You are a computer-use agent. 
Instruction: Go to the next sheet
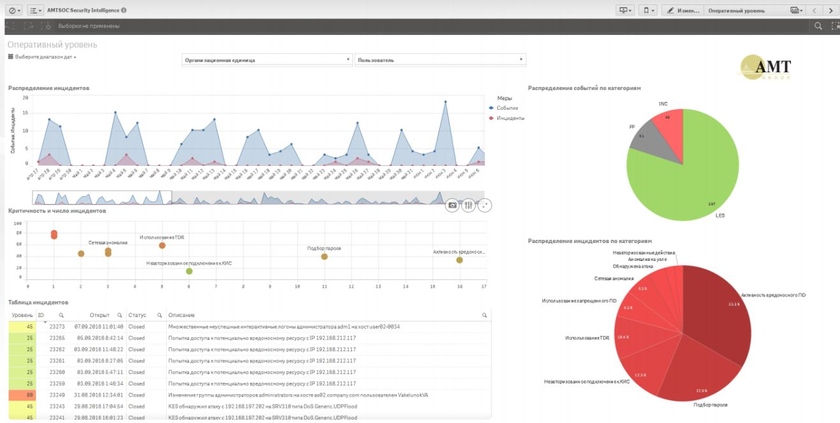(x=830, y=10)
